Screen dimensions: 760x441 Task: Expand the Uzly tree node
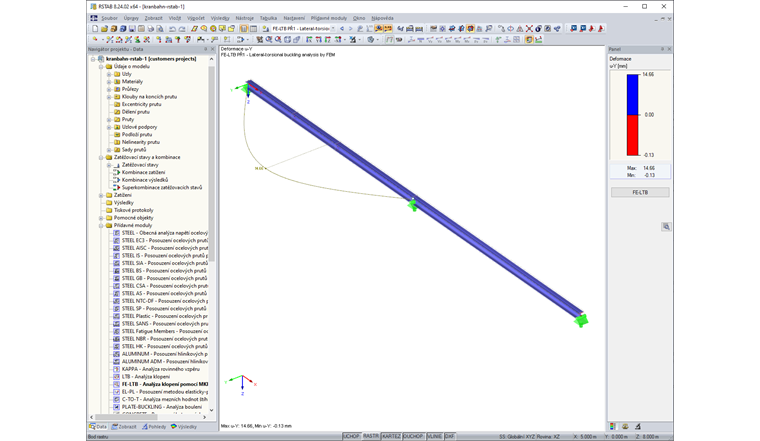(x=109, y=74)
